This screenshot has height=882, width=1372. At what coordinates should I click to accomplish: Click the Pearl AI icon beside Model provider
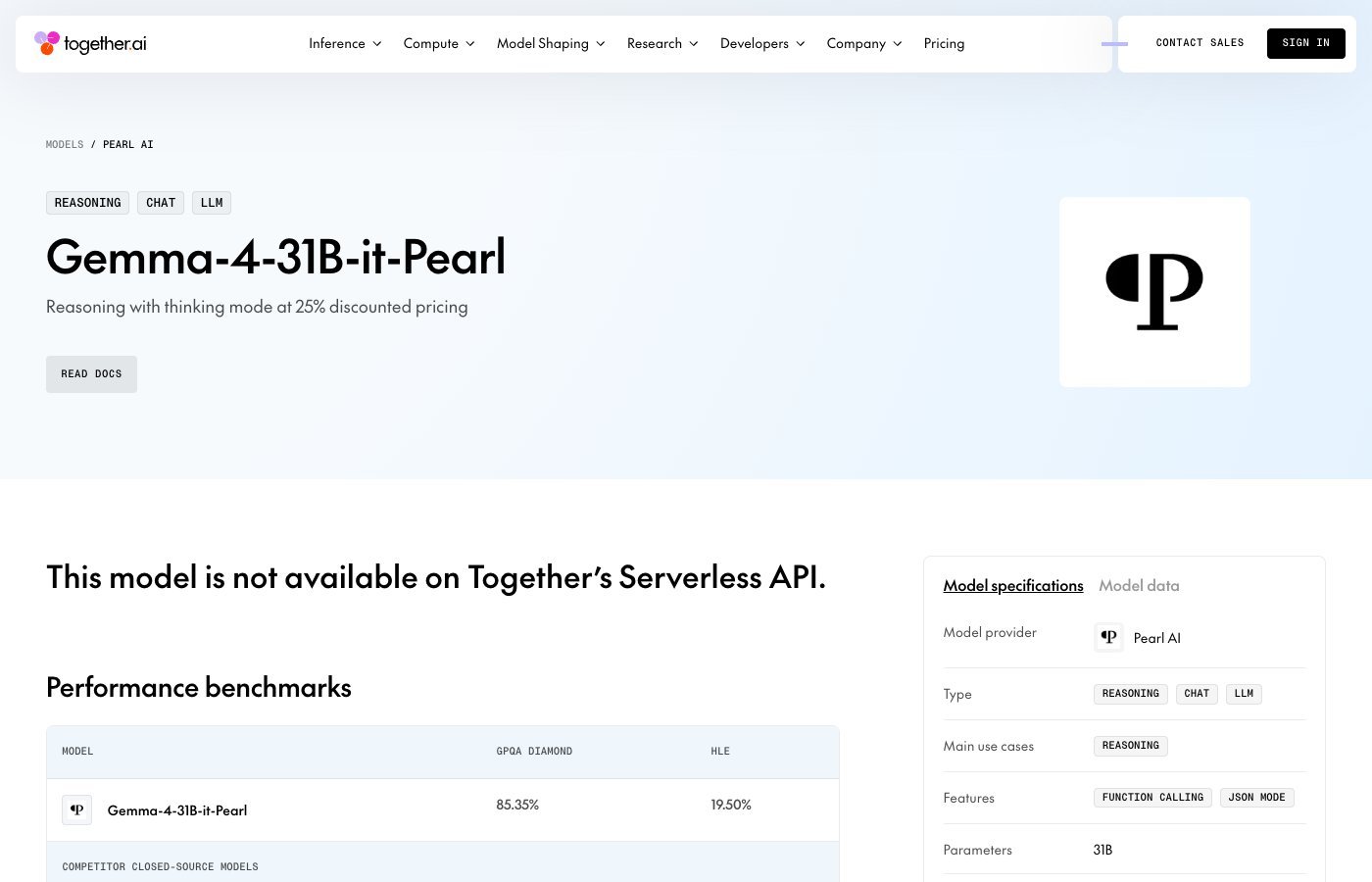point(1108,637)
